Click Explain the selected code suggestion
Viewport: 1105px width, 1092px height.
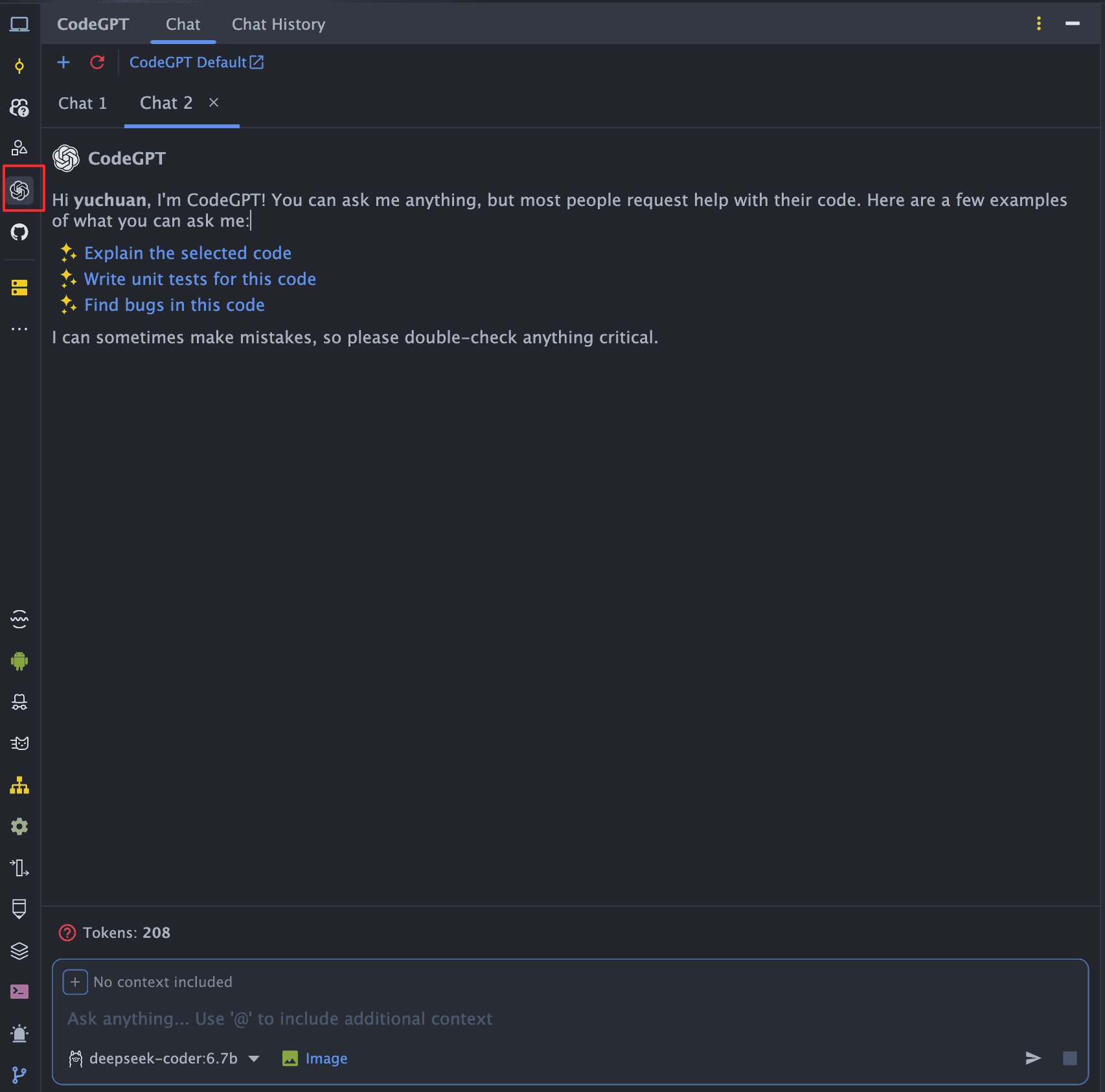click(x=188, y=253)
